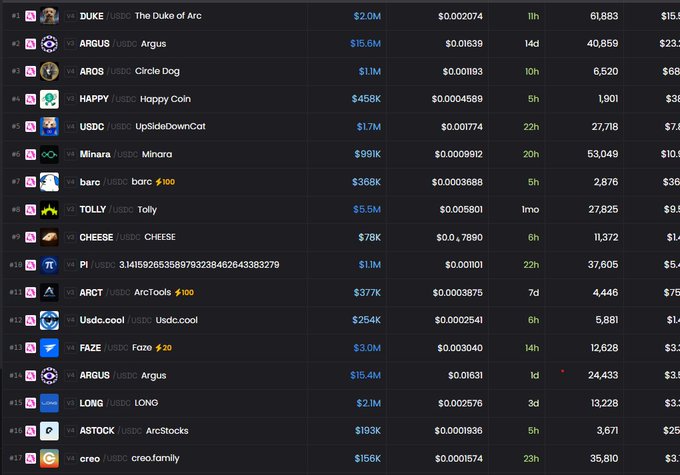This screenshot has width=680, height=475.
Task: Select the name "UpSideDownCat"
Action: [x=170, y=127]
